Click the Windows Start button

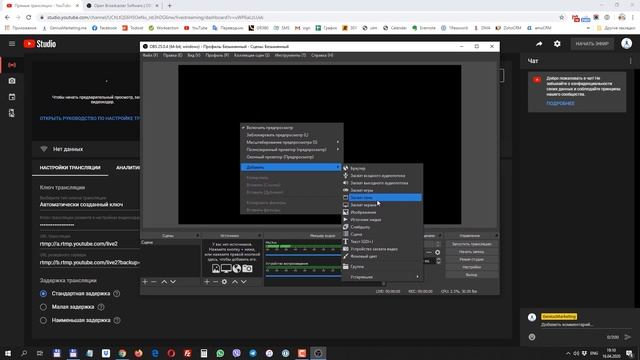tap(8, 353)
